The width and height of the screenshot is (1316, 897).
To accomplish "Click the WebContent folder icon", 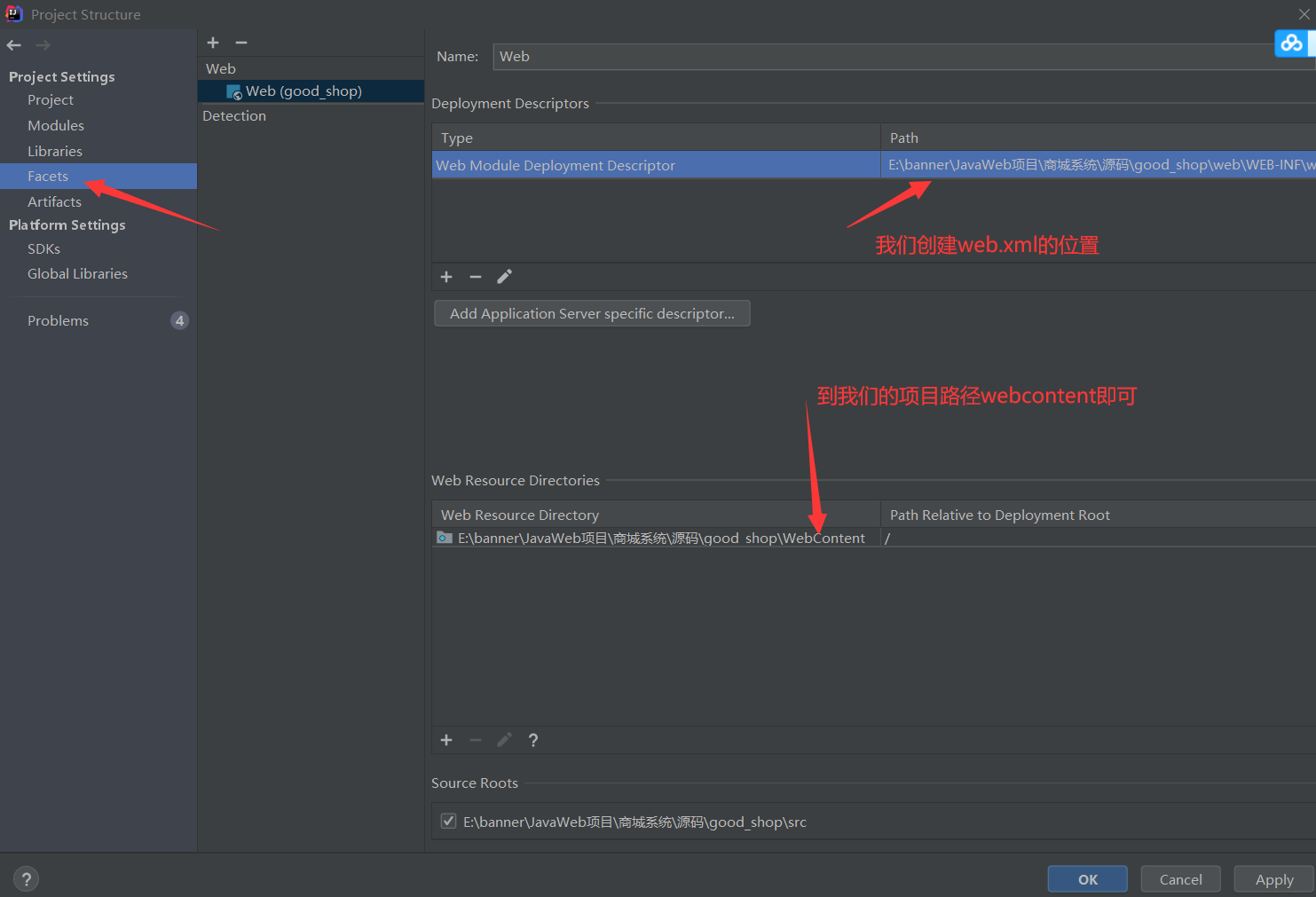I will [445, 538].
